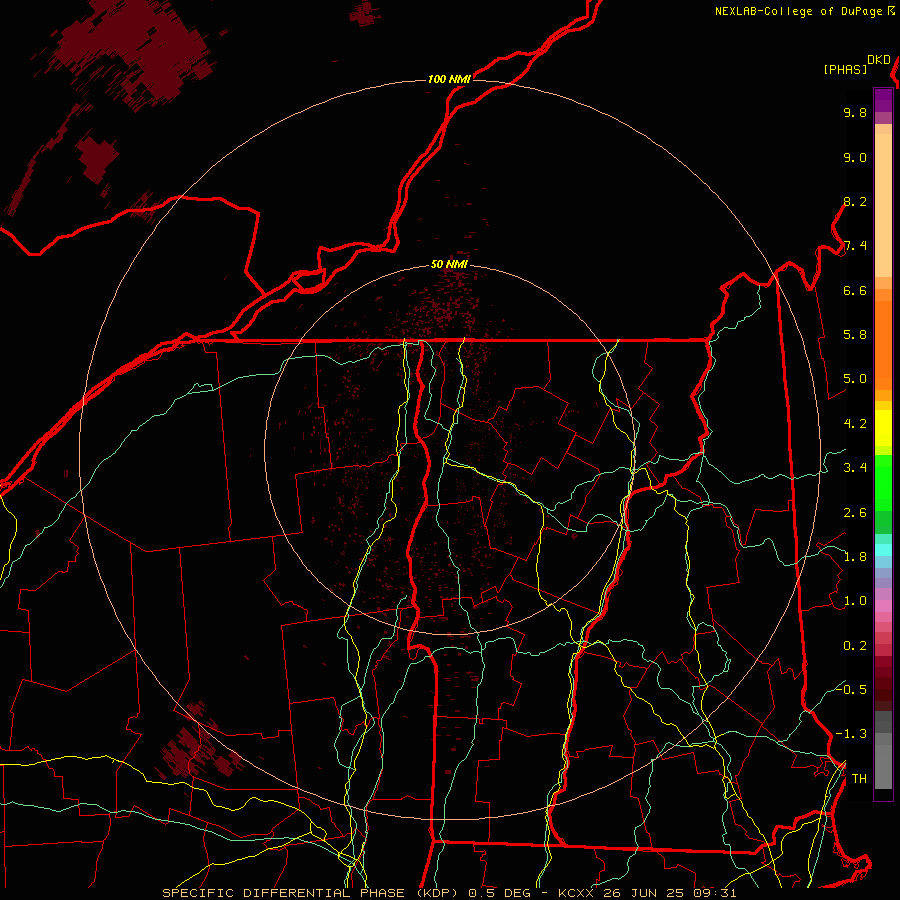Image resolution: width=900 pixels, height=900 pixels.
Task: Click the 26 JUN 25 09:31 timestamp
Action: [x=670, y=893]
